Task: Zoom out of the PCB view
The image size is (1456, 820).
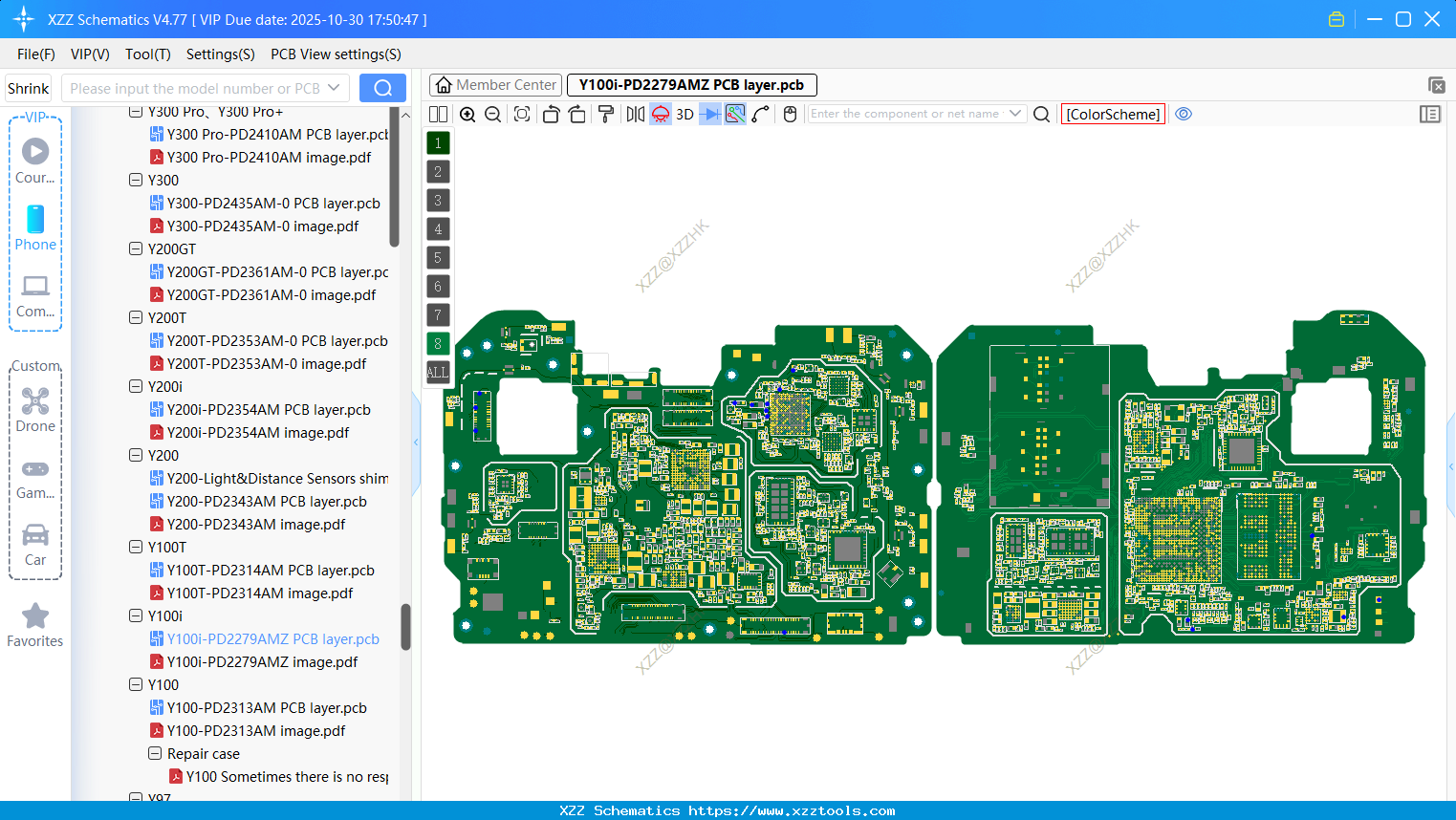Action: point(492,114)
